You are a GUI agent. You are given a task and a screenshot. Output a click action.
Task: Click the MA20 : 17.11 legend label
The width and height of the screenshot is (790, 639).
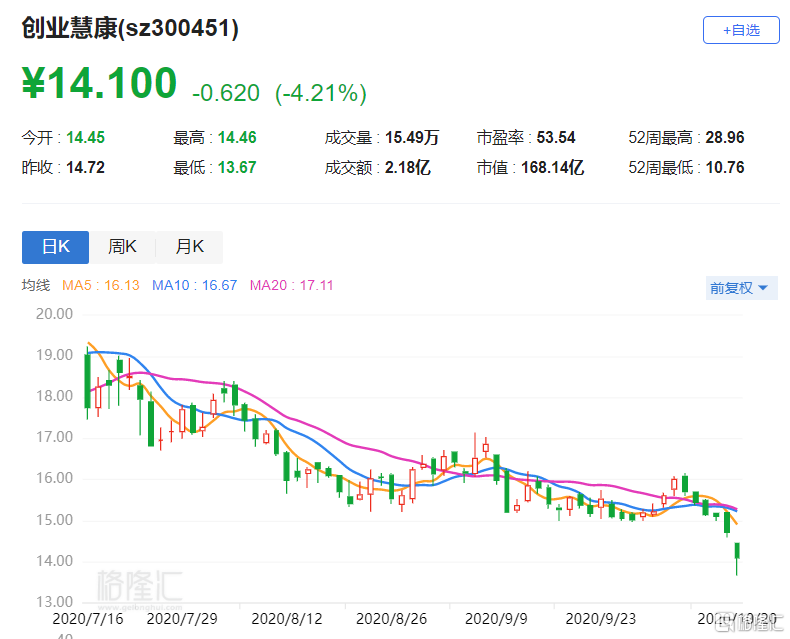pyautogui.click(x=292, y=285)
